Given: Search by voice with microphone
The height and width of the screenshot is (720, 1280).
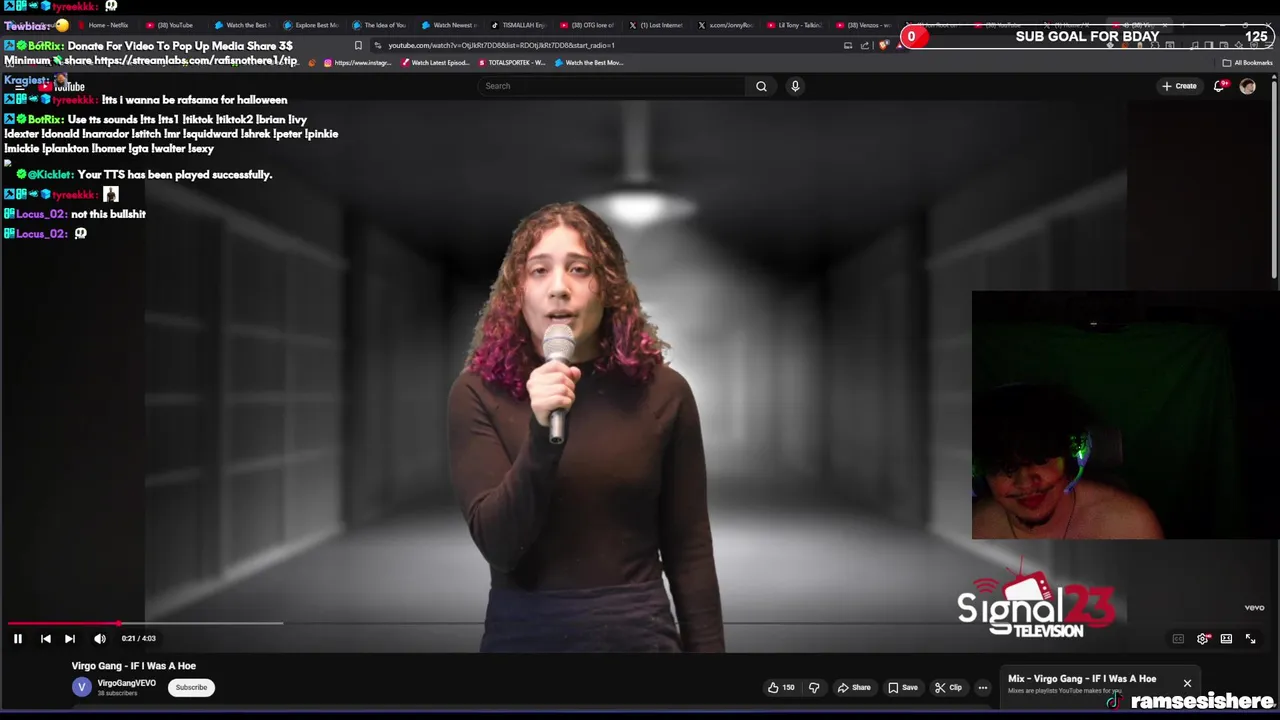Looking at the screenshot, I should coord(795,86).
